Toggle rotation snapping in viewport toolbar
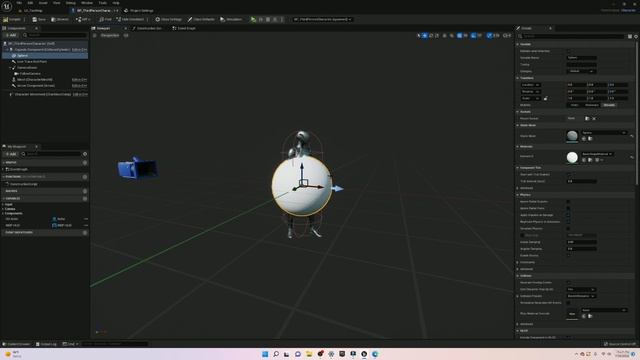Image resolution: width=640 pixels, height=360 pixels. click(x=473, y=36)
